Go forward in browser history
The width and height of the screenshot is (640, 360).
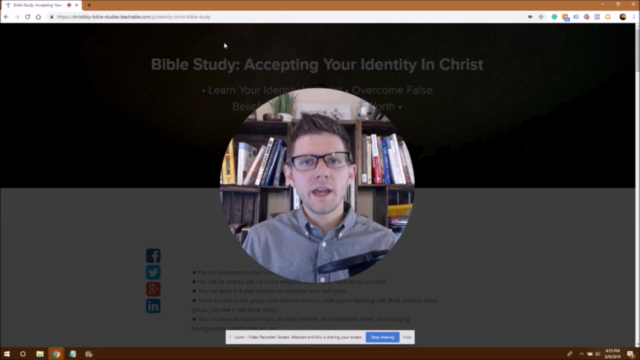point(17,17)
